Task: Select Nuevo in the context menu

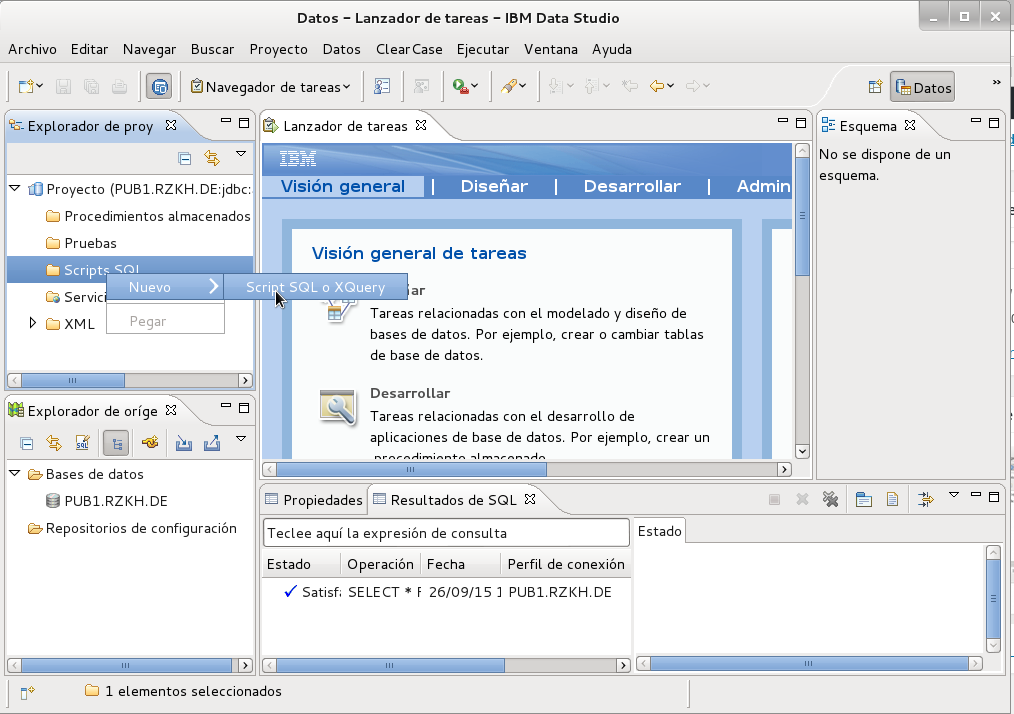Action: 165,287
